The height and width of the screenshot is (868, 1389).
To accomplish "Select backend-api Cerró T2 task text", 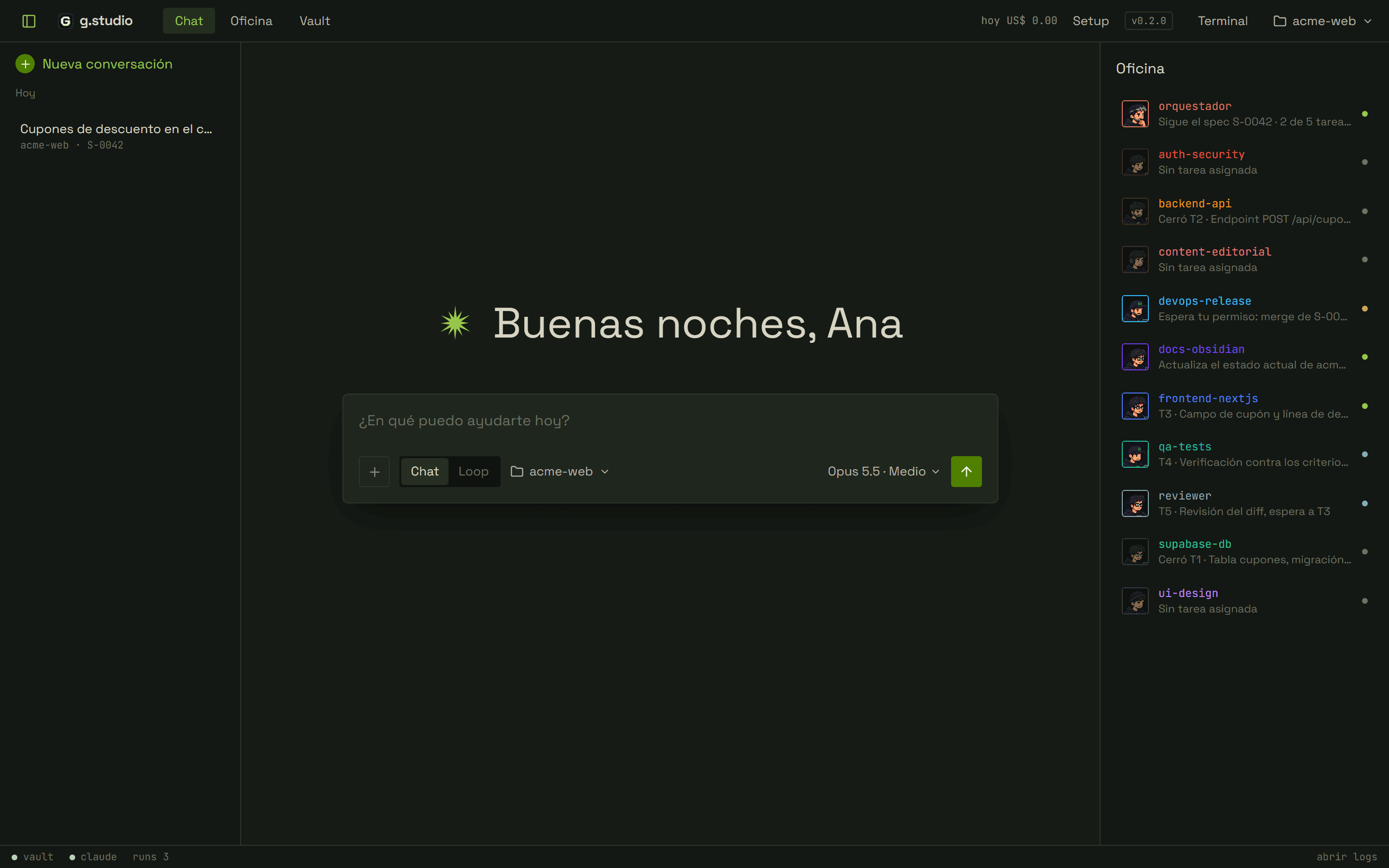I will coord(1254,219).
